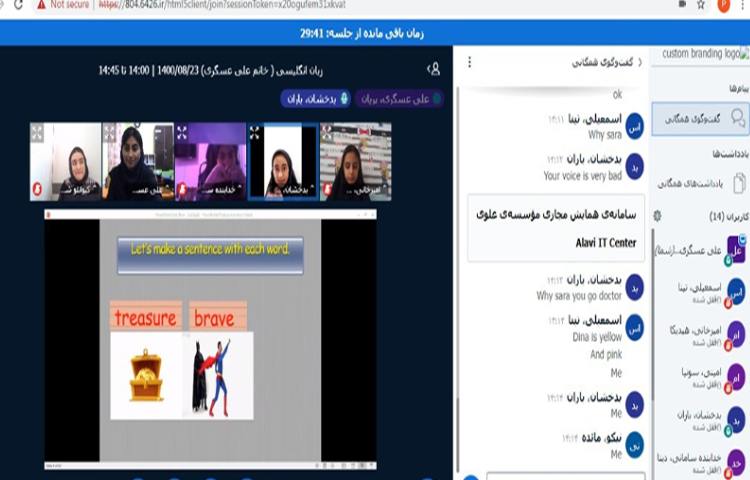The height and width of the screenshot is (480, 750).
Task: Open user علی عسگری (شما) in users list
Action: tap(700, 251)
